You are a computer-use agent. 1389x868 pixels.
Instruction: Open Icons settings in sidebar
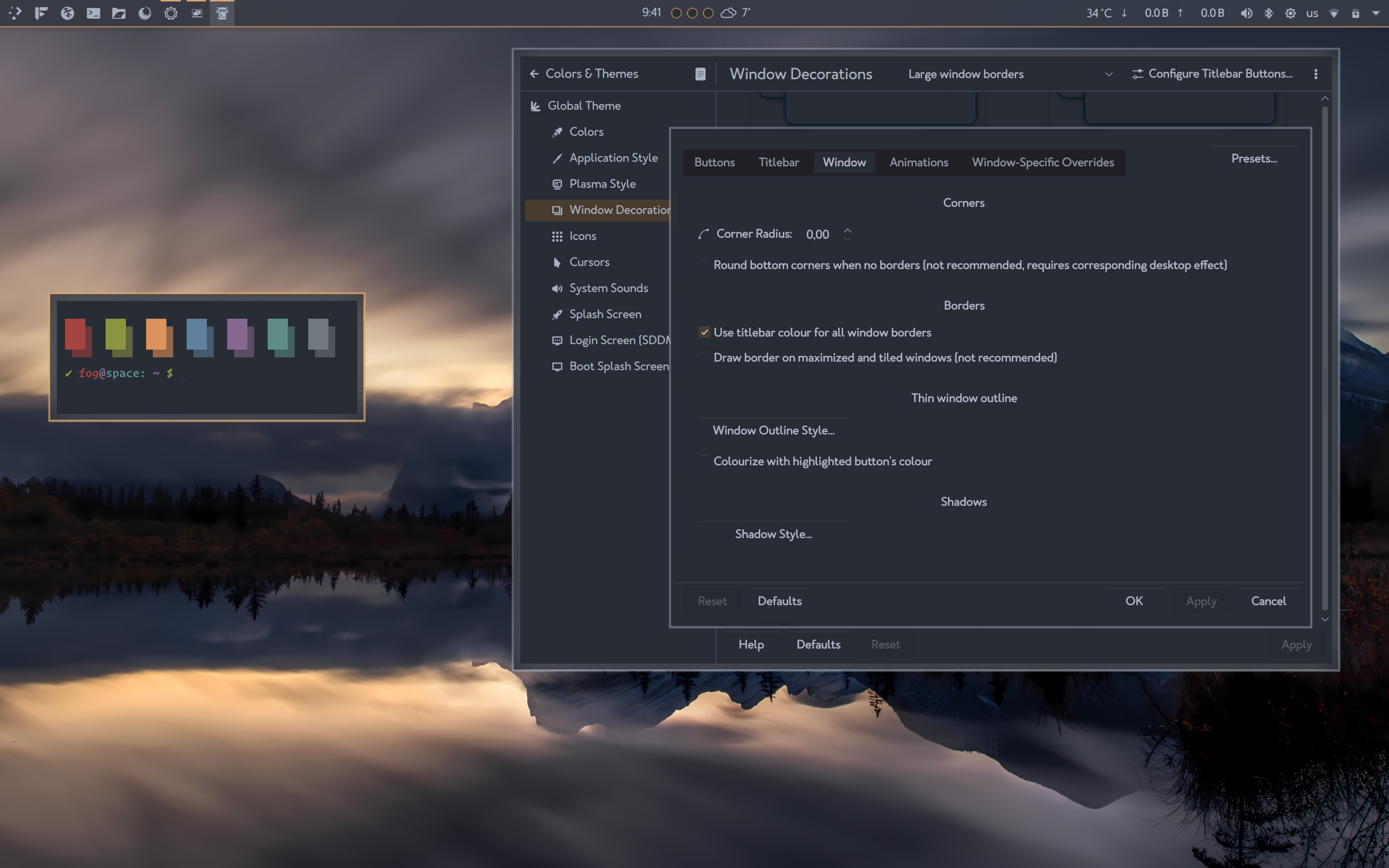pyautogui.click(x=582, y=236)
